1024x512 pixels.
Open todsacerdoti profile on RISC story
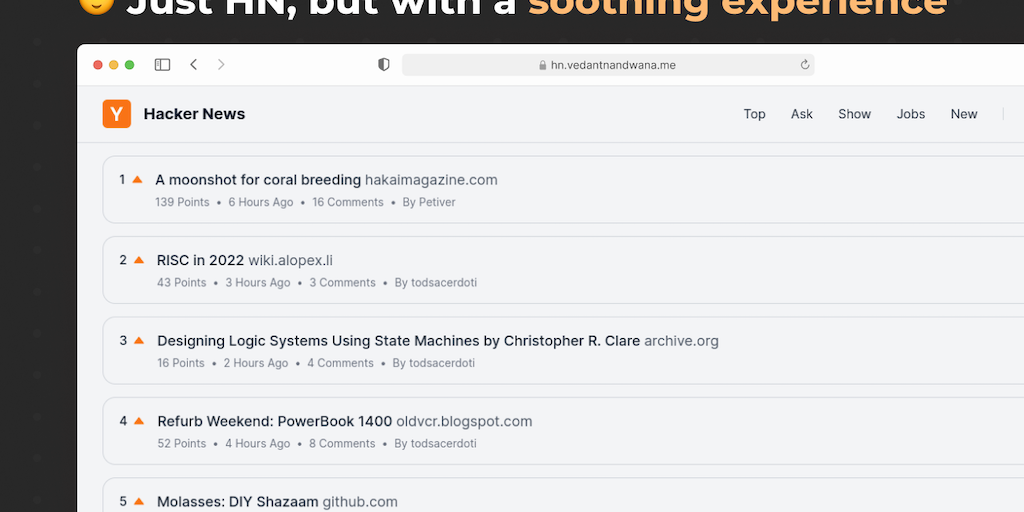[x=444, y=283]
